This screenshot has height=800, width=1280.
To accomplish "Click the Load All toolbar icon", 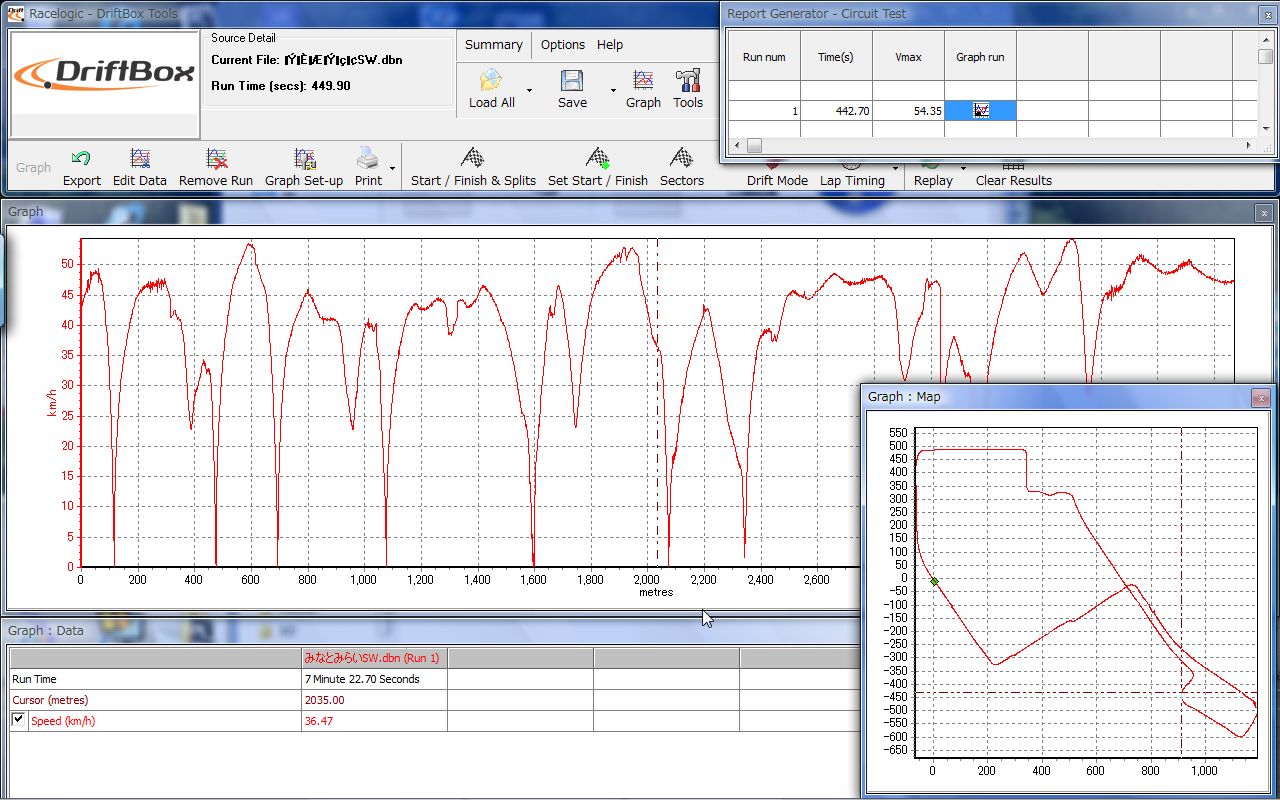I will 490,81.
